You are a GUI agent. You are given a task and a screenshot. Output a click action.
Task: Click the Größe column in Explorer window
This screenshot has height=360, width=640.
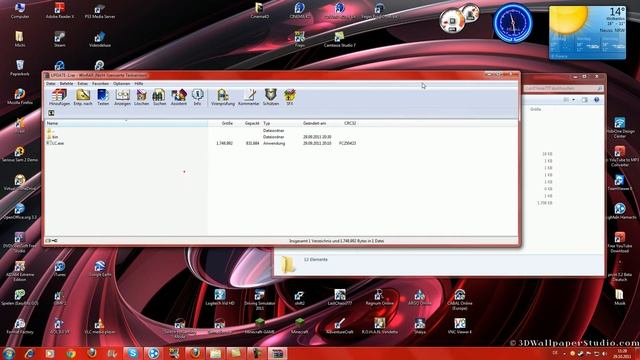[x=536, y=109]
